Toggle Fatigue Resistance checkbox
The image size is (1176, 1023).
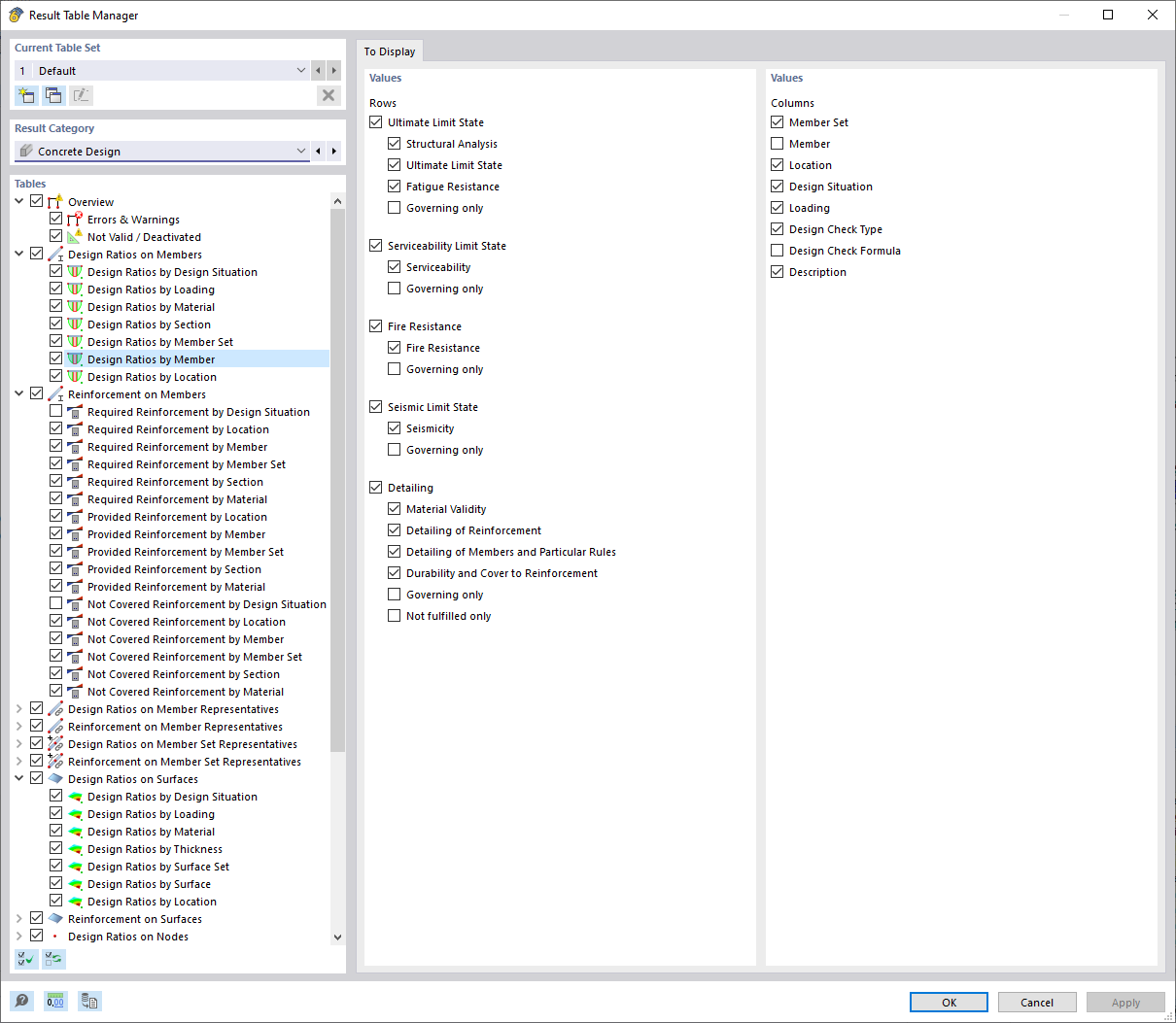395,187
